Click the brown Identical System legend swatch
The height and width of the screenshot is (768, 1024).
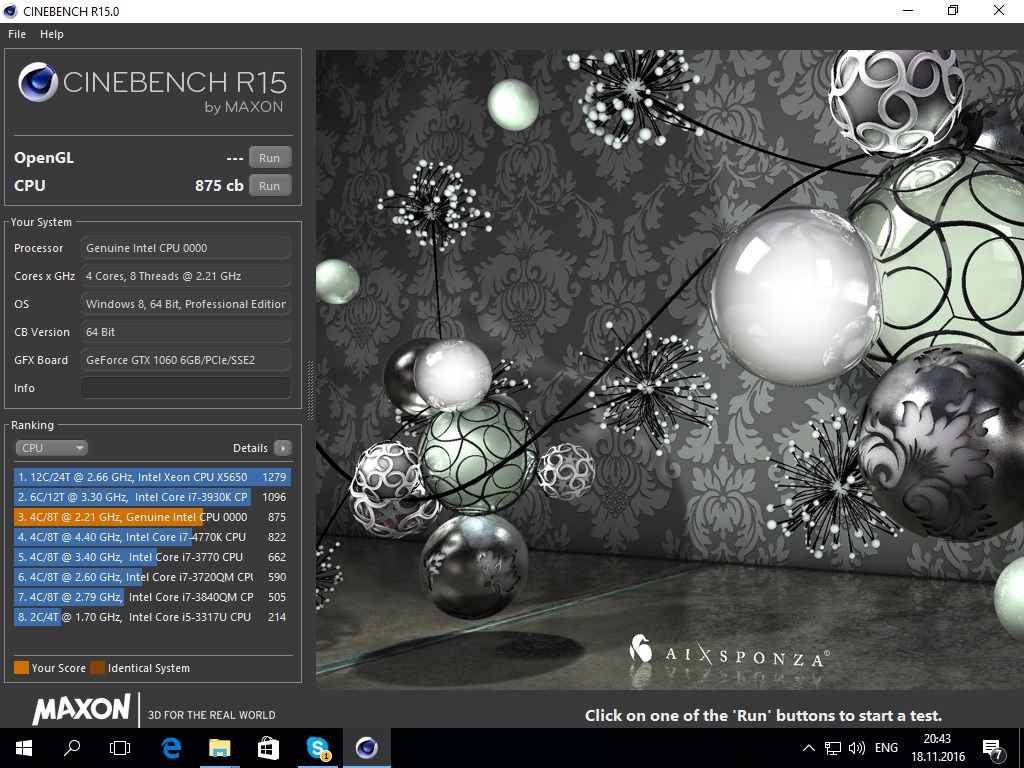pyautogui.click(x=97, y=667)
